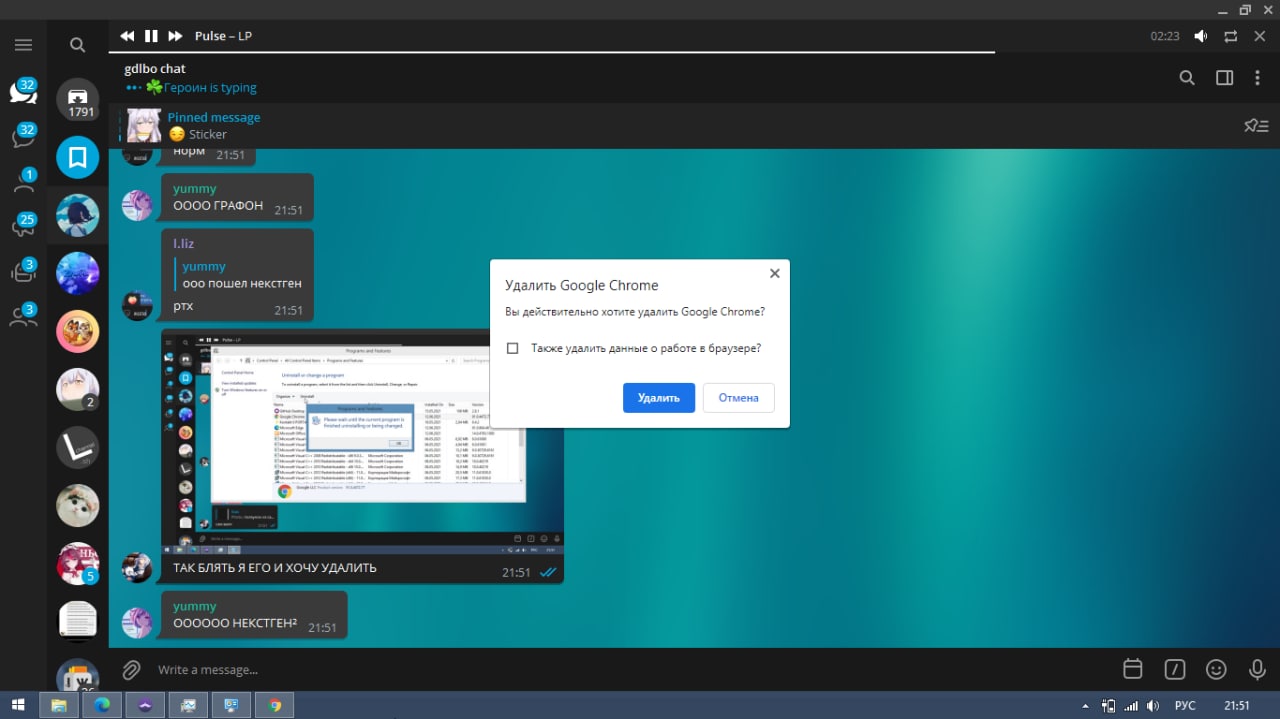Image resolution: width=1280 pixels, height=719 pixels.
Task: Open gdlbo chat header title
Action: click(155, 69)
